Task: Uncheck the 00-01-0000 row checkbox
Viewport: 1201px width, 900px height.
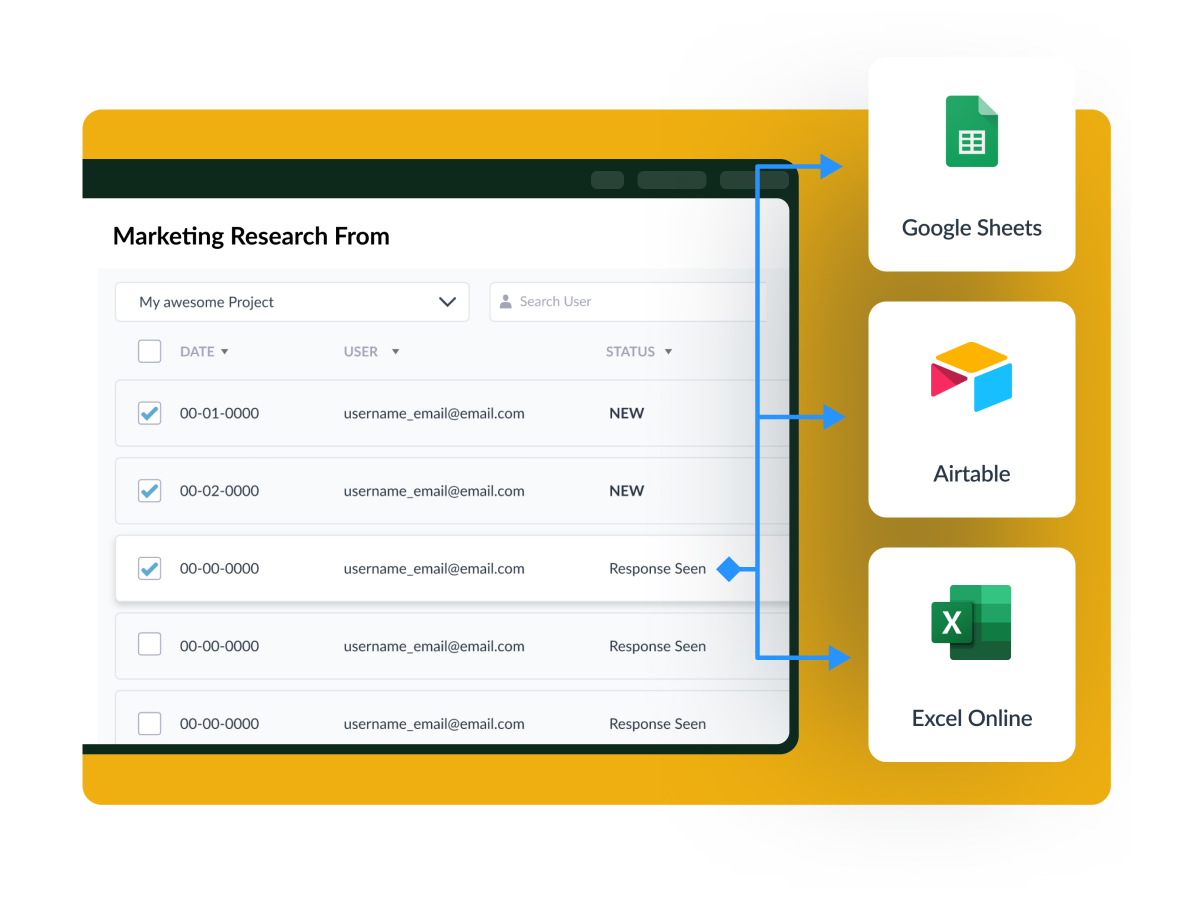Action: click(149, 413)
